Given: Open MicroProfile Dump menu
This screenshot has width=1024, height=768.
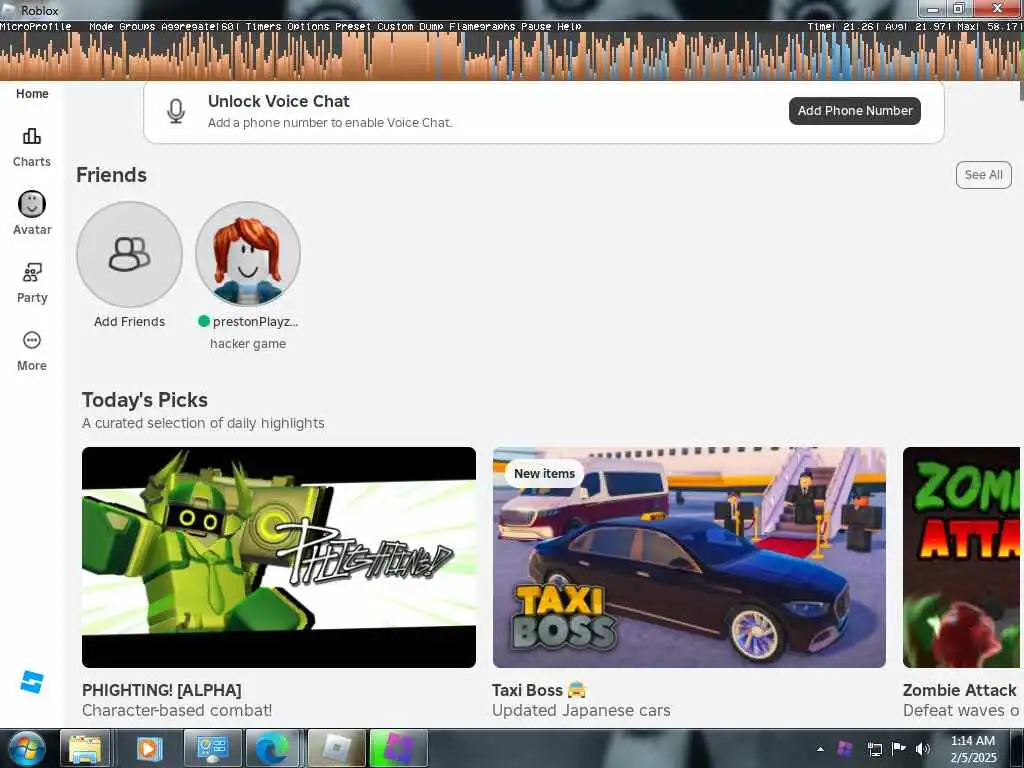Looking at the screenshot, I should coord(431,27).
